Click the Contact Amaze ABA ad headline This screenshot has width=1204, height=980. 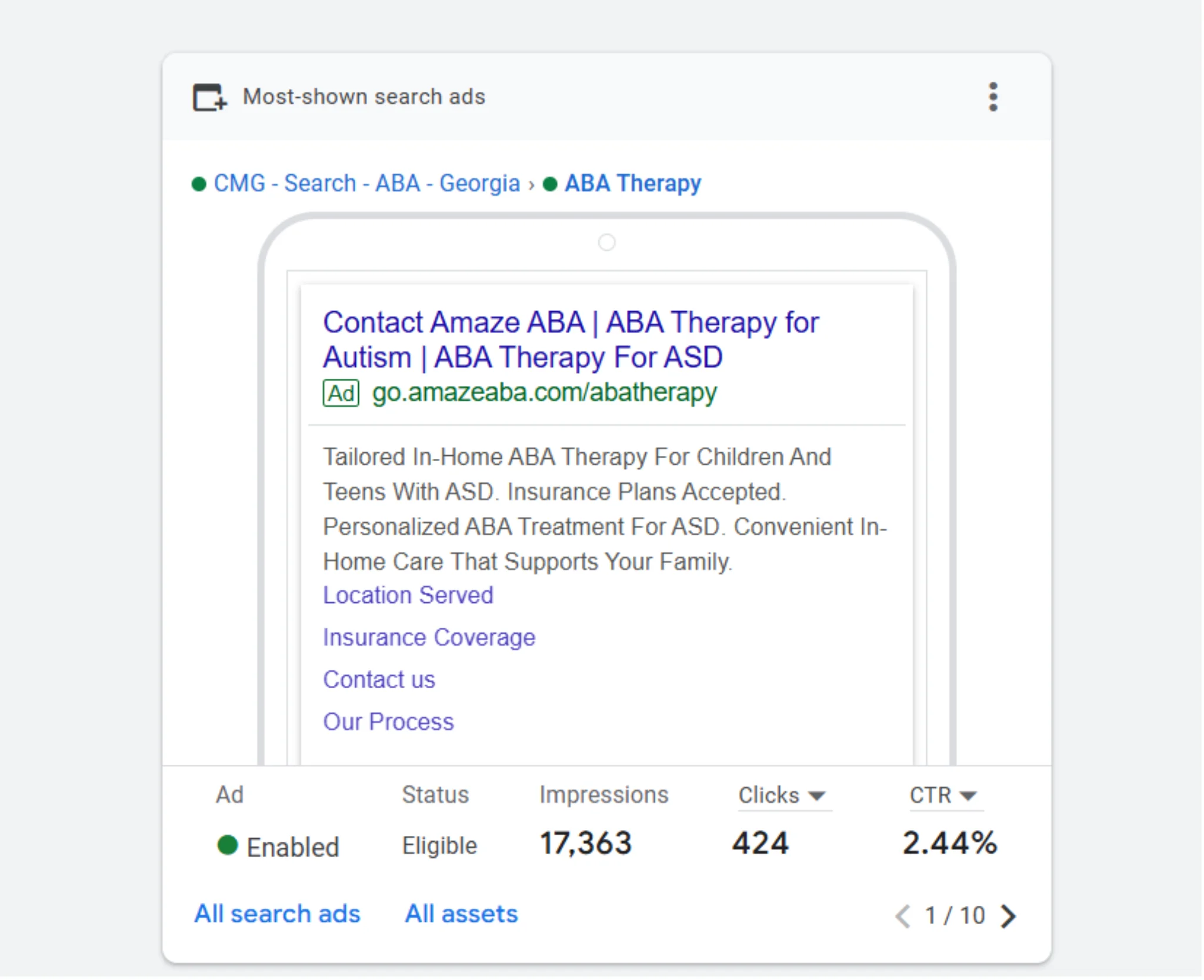[x=571, y=339]
